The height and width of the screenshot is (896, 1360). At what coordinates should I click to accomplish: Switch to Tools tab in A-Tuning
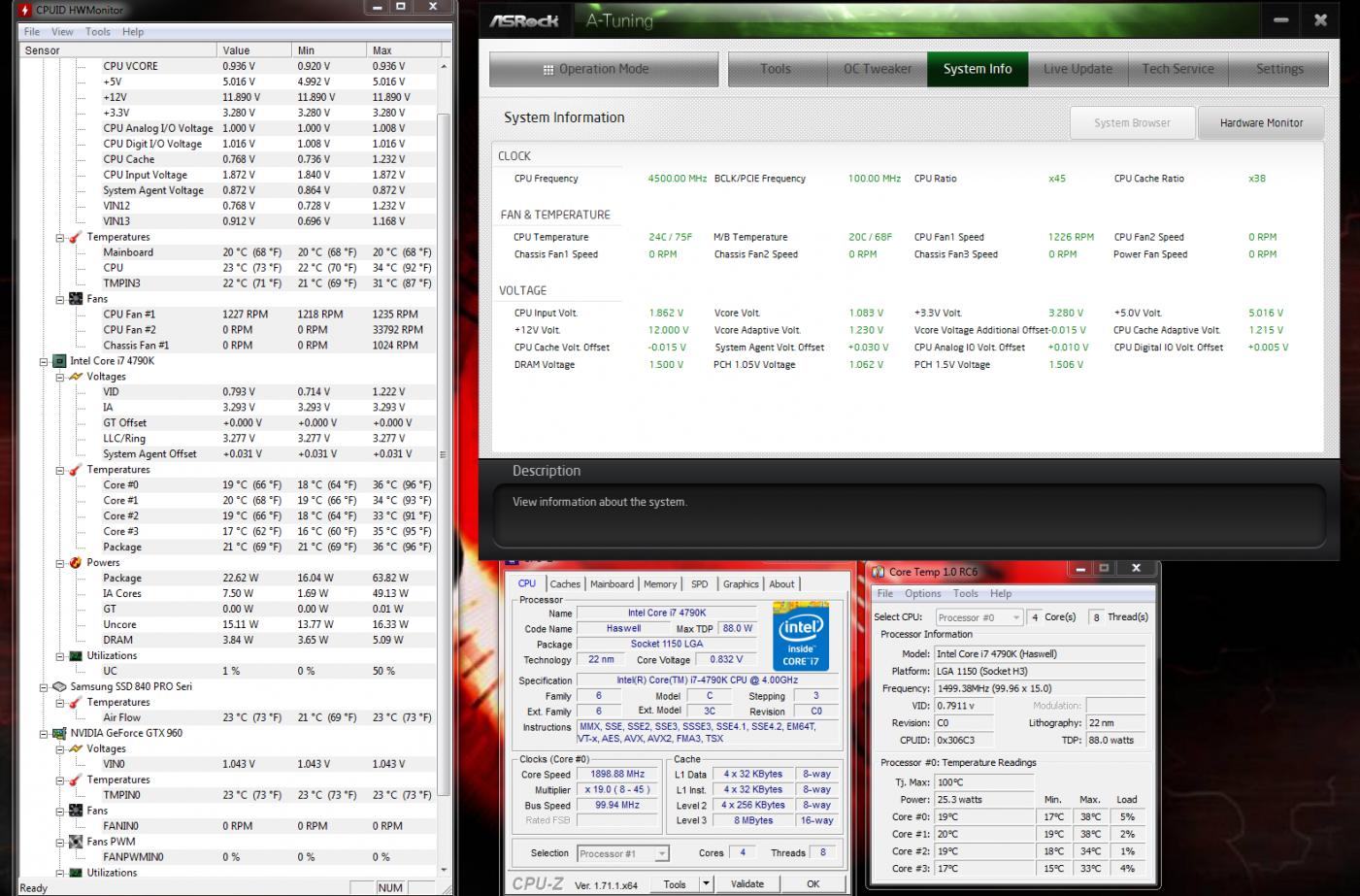(776, 69)
